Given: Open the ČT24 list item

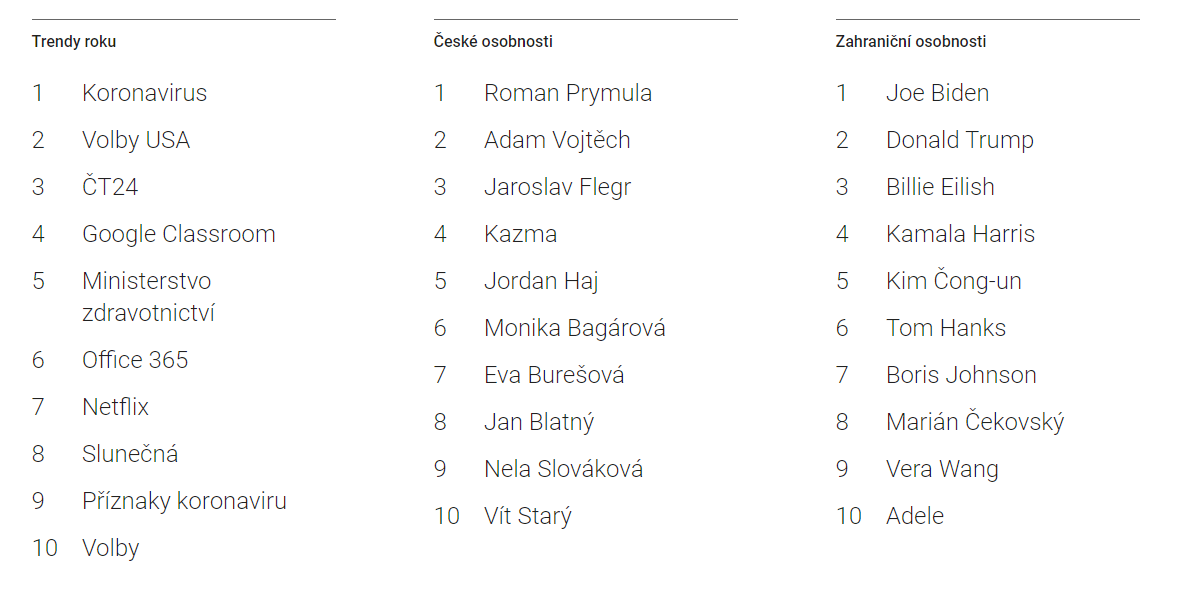Looking at the screenshot, I should coord(110,186).
